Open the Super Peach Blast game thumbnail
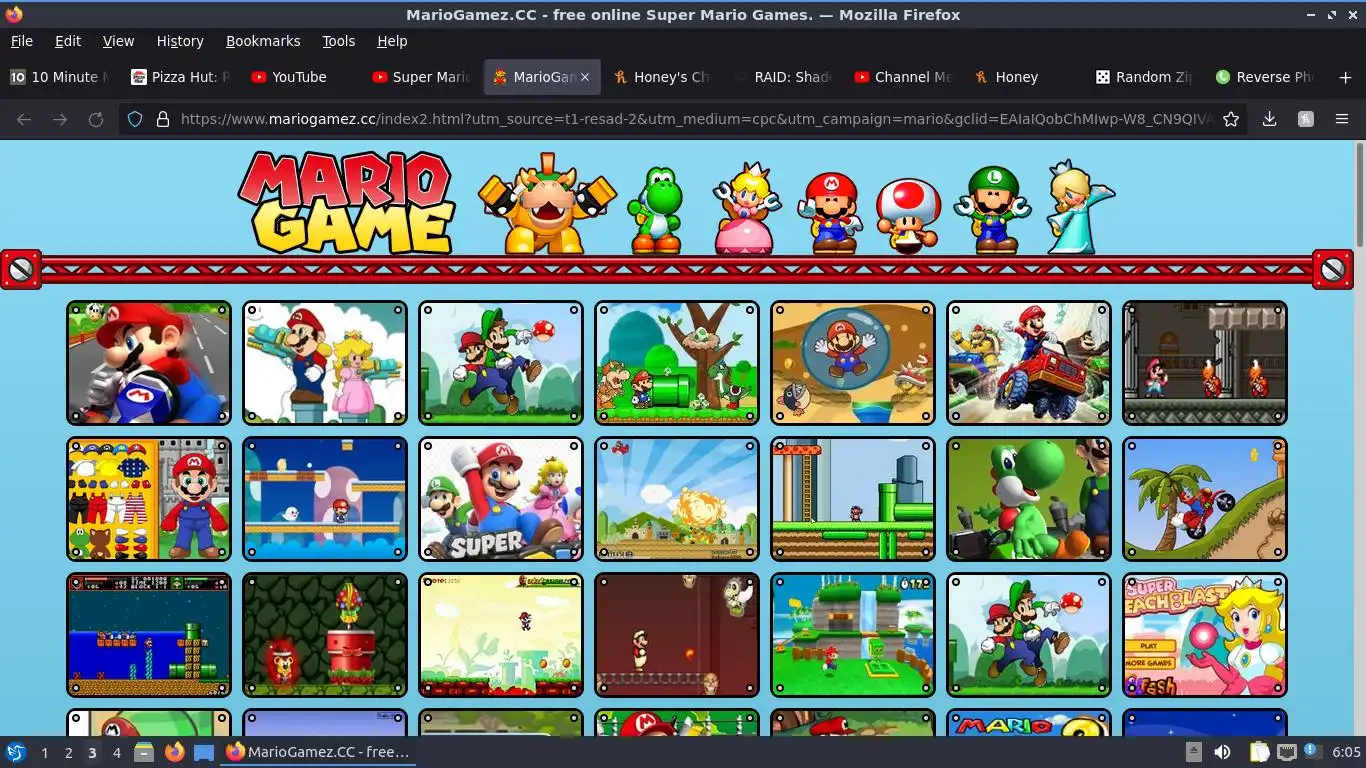This screenshot has height=768, width=1366. 1205,635
